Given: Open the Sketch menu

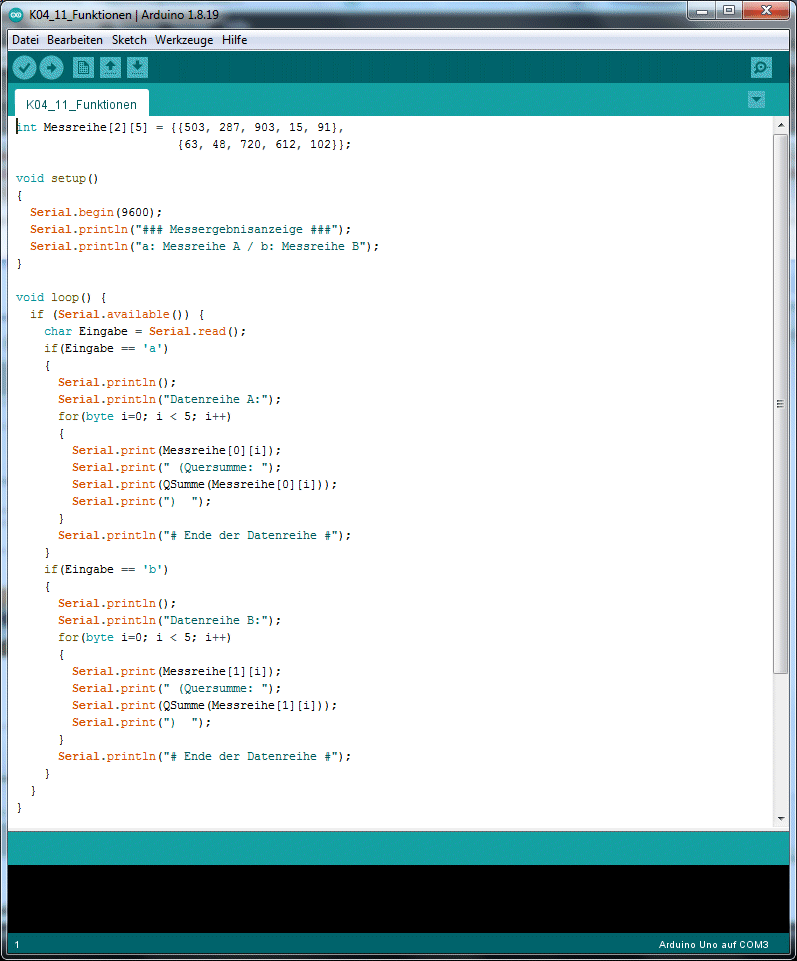Looking at the screenshot, I should [129, 40].
